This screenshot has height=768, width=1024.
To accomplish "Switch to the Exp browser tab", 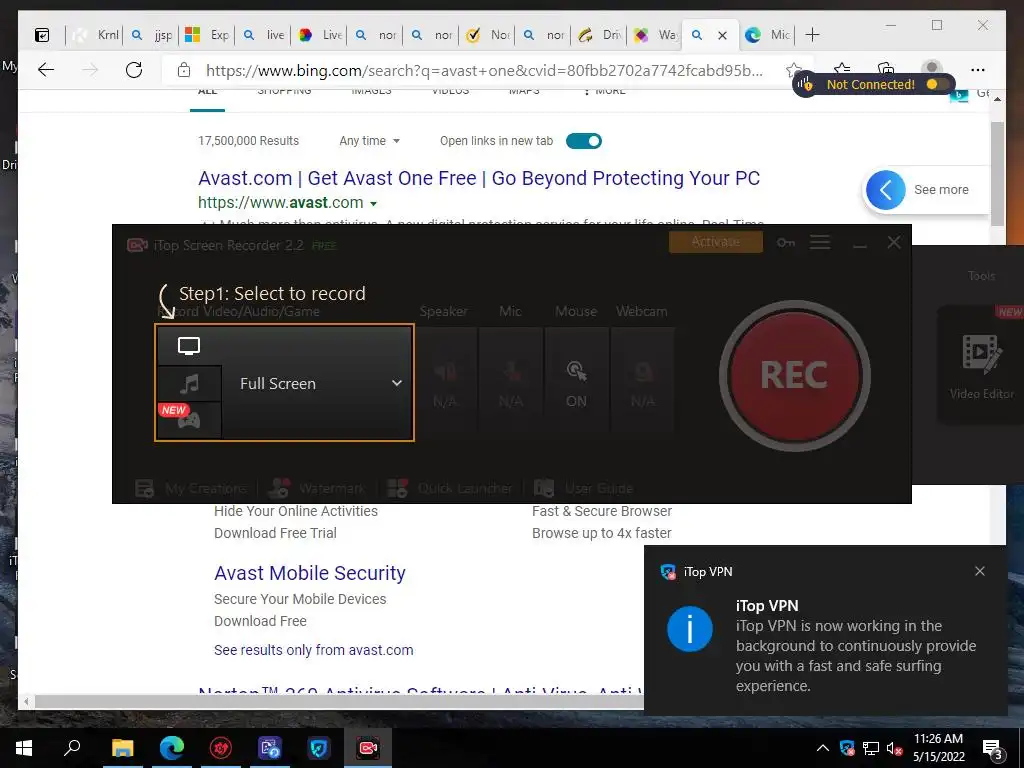I will (x=207, y=35).
